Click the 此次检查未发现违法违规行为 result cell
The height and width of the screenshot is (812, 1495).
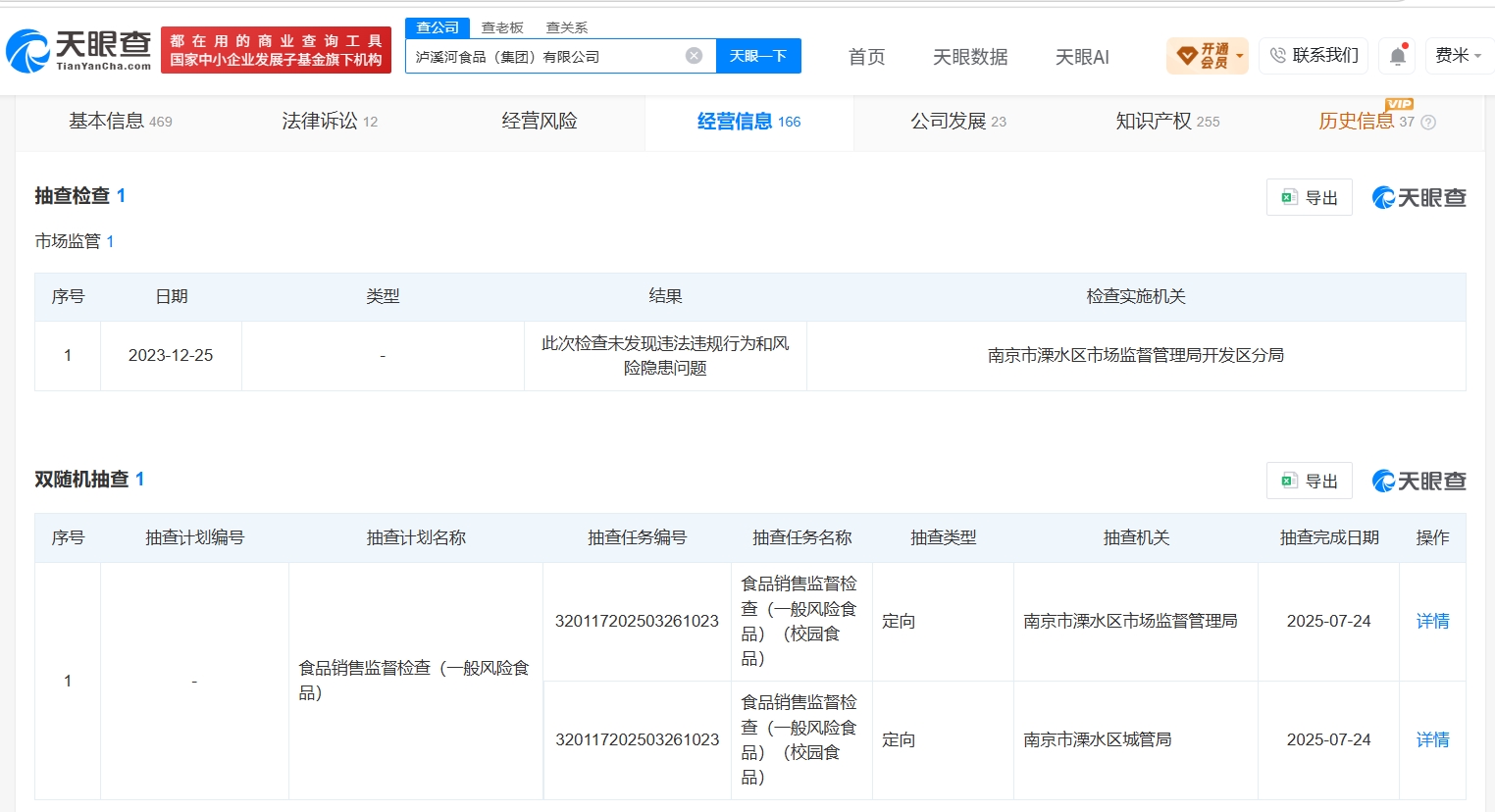pyautogui.click(x=665, y=356)
